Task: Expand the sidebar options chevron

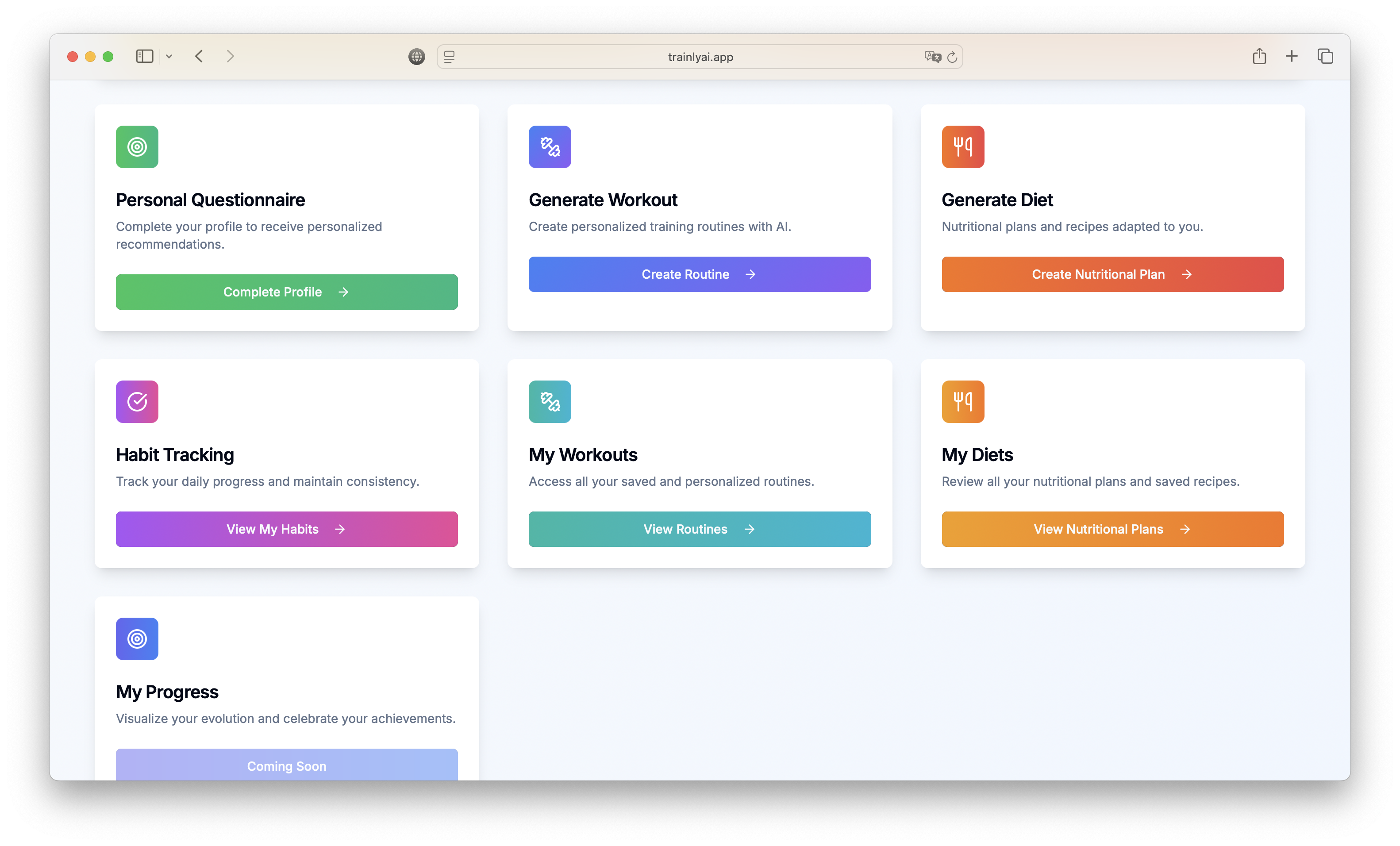Action: (169, 56)
